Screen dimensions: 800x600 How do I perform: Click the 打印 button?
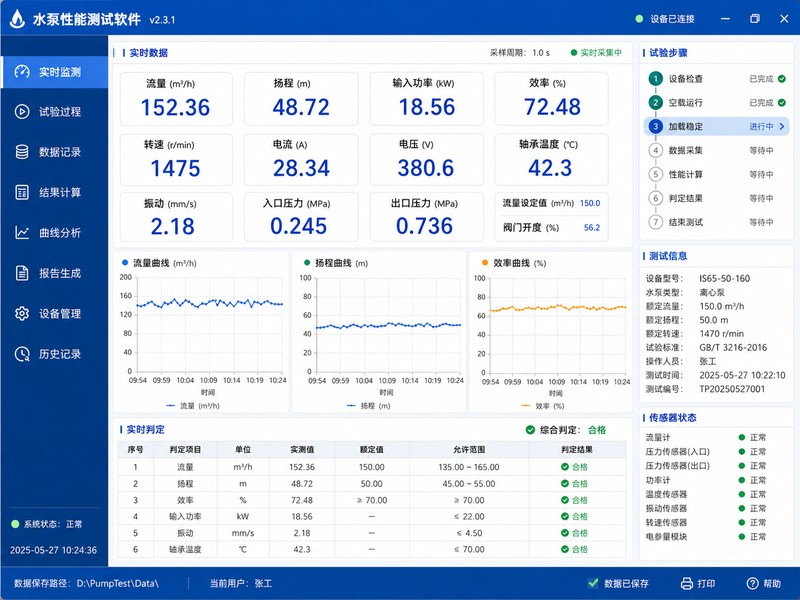(698, 583)
